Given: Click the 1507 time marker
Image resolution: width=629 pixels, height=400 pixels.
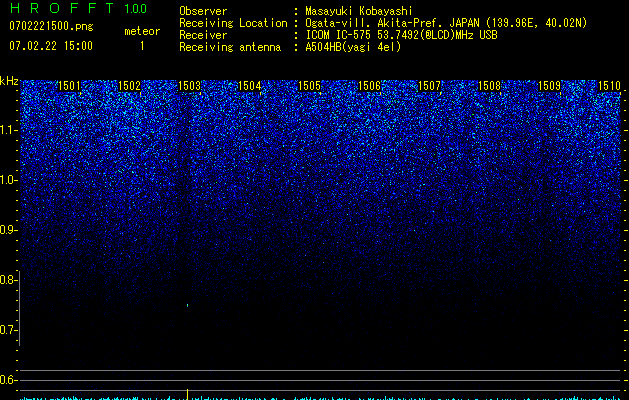Looking at the screenshot, I should point(429,86).
